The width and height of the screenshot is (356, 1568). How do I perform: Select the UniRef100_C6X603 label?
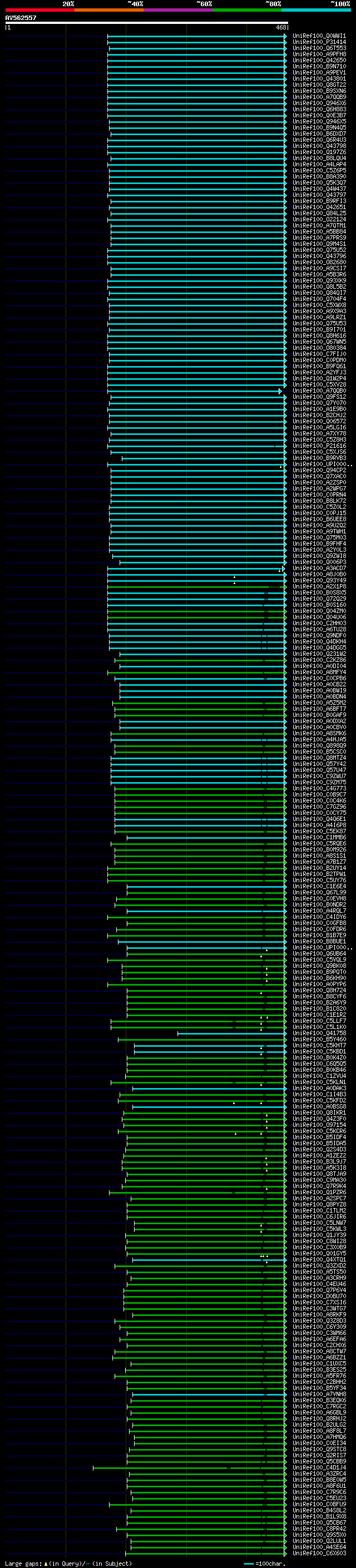click(x=319, y=1553)
